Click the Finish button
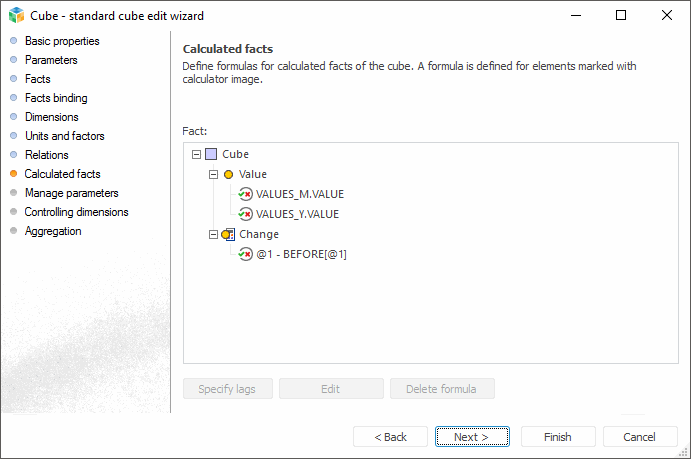Image resolution: width=691 pixels, height=459 pixels. (557, 437)
